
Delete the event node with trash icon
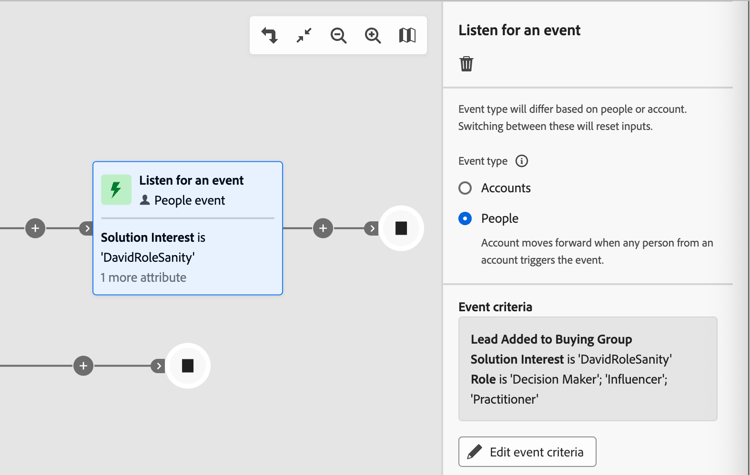pyautogui.click(x=466, y=64)
